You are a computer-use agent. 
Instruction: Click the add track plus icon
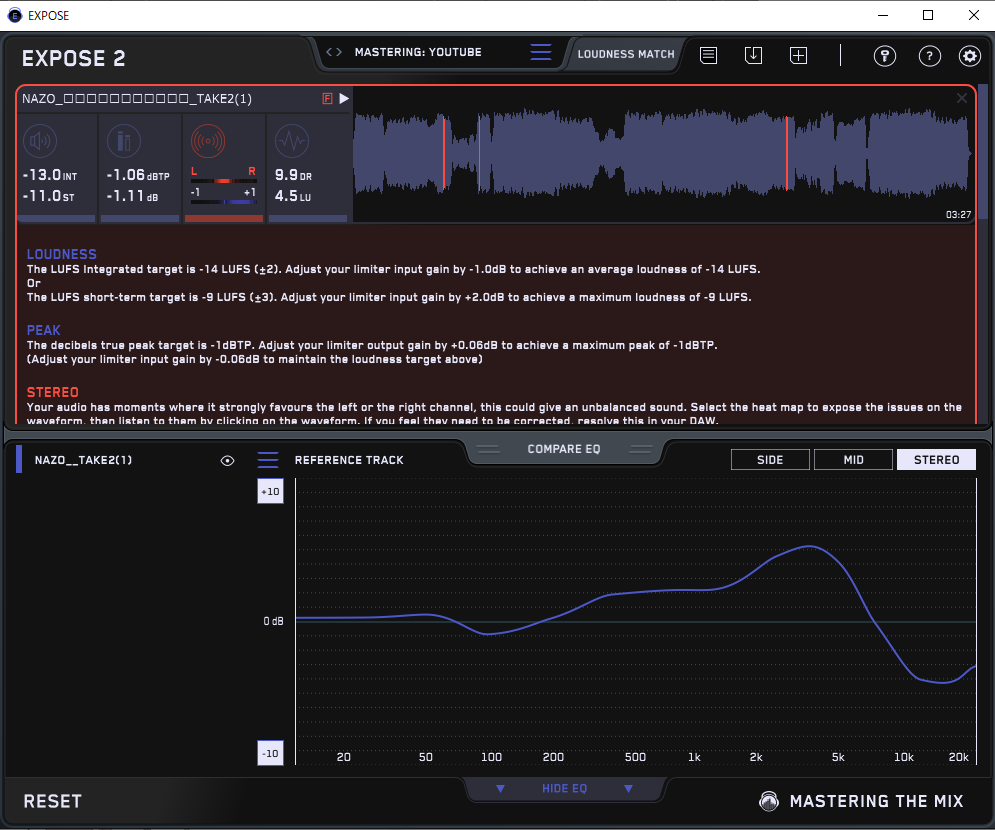pos(798,55)
